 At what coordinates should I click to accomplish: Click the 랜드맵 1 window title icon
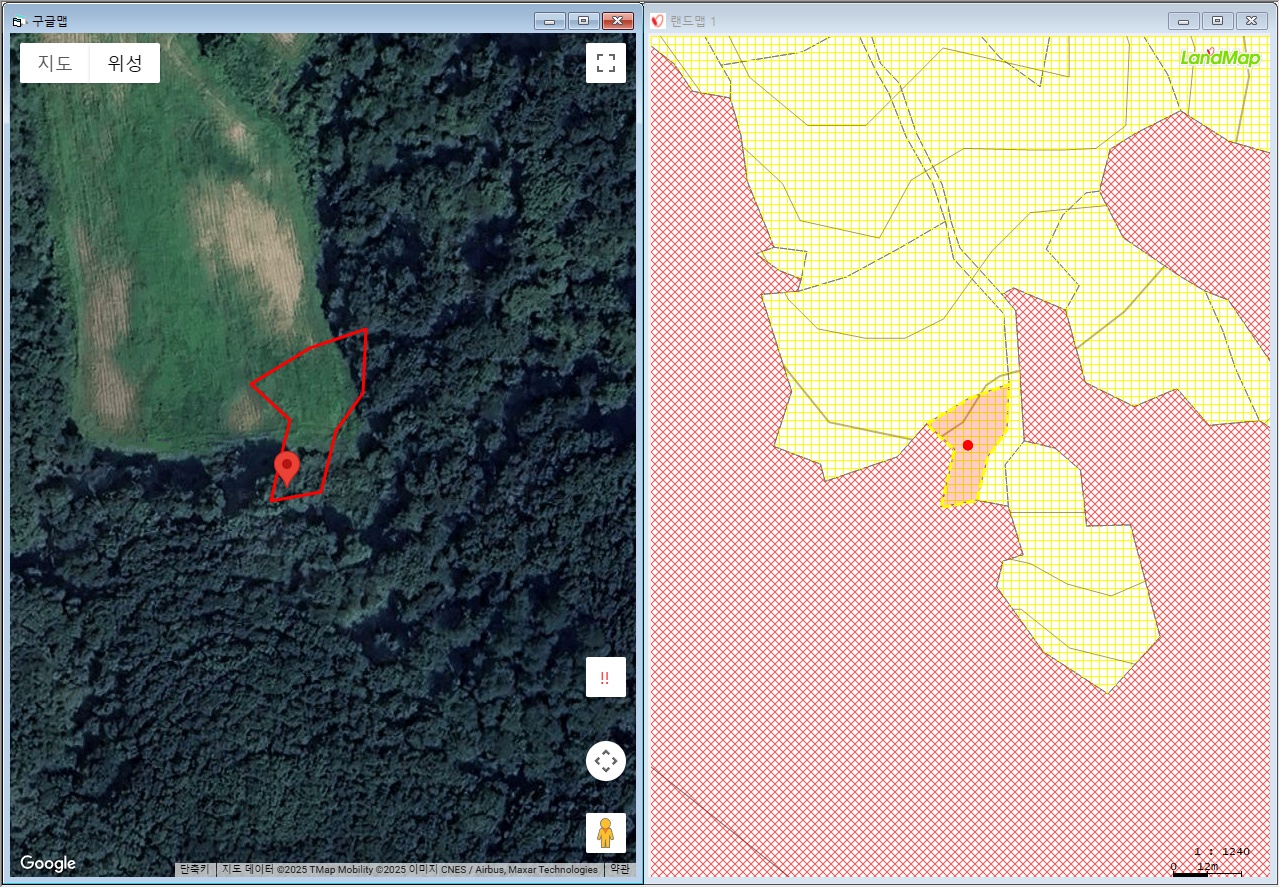pyautogui.click(x=657, y=21)
